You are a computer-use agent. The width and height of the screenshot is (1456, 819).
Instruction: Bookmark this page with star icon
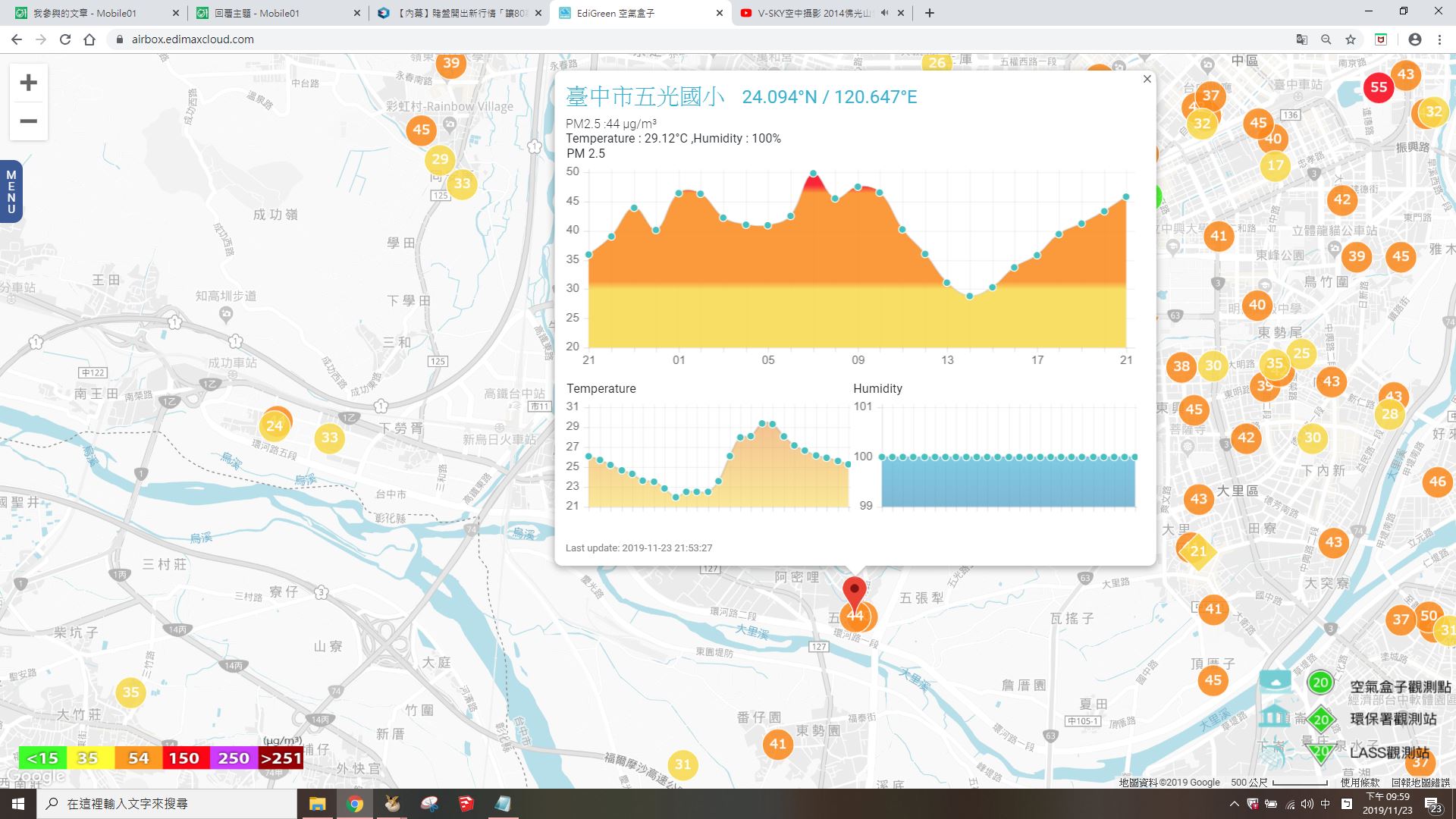[x=1351, y=39]
